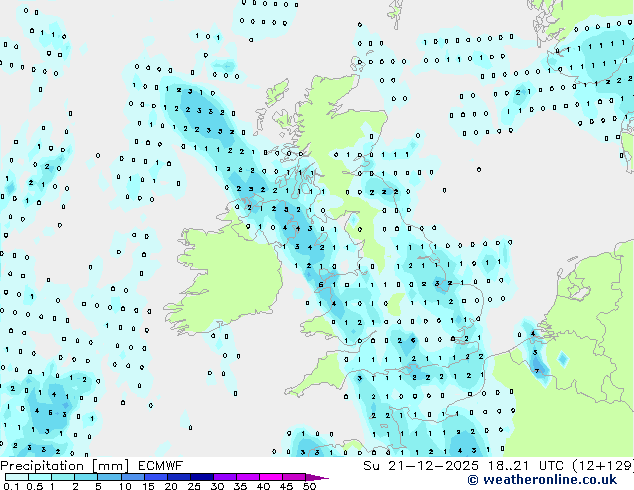Click the 40–45 mm magenta legend swatch
The image size is (634, 490).
(x=271, y=477)
